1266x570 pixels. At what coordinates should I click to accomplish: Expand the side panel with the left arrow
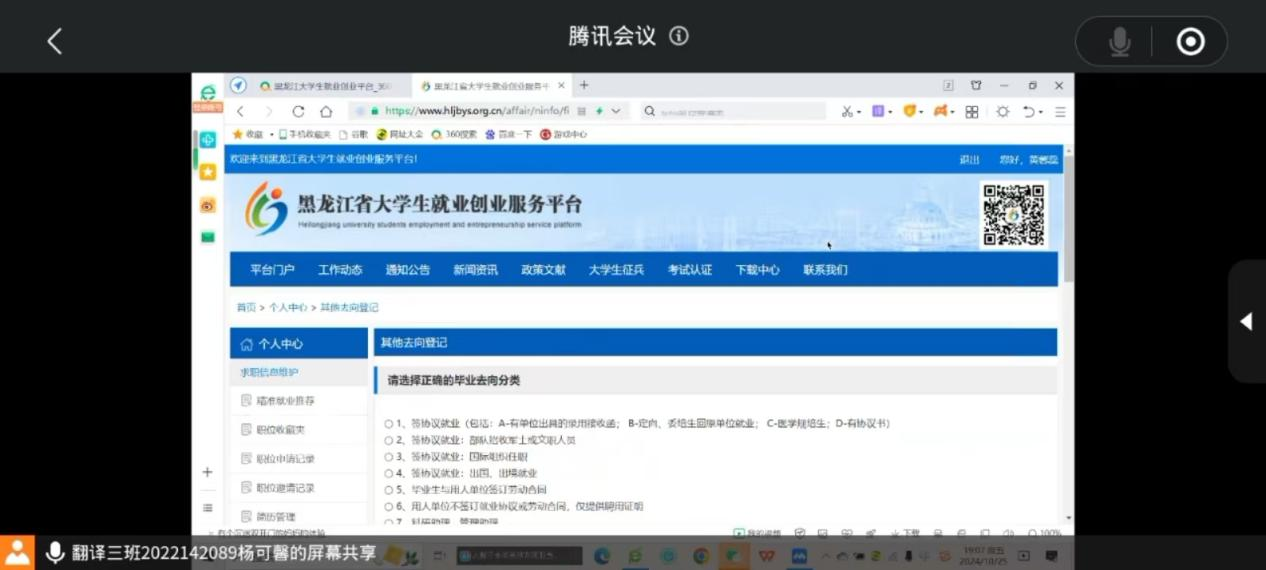pyautogui.click(x=1246, y=321)
